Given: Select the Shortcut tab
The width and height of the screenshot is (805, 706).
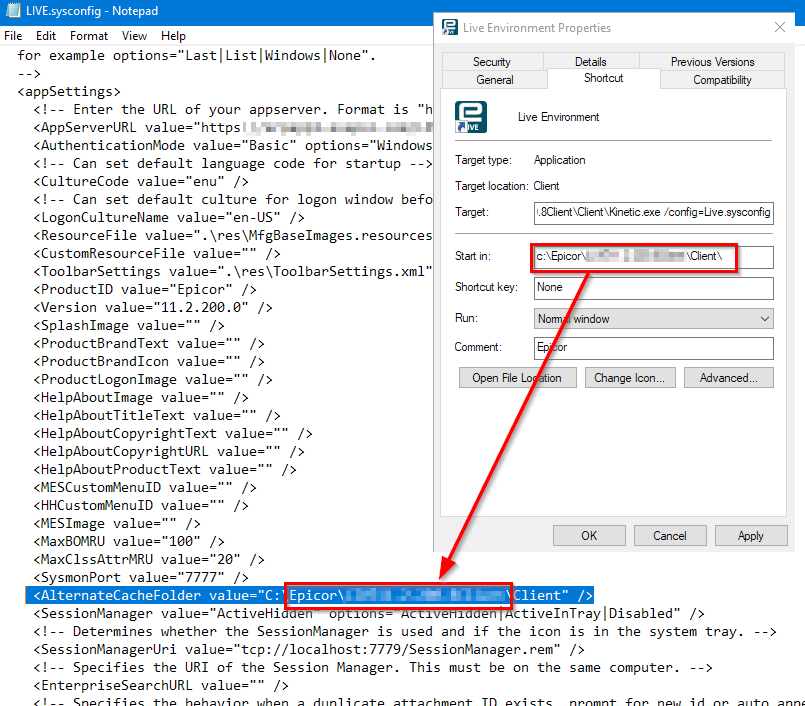Looking at the screenshot, I should (x=603, y=78).
